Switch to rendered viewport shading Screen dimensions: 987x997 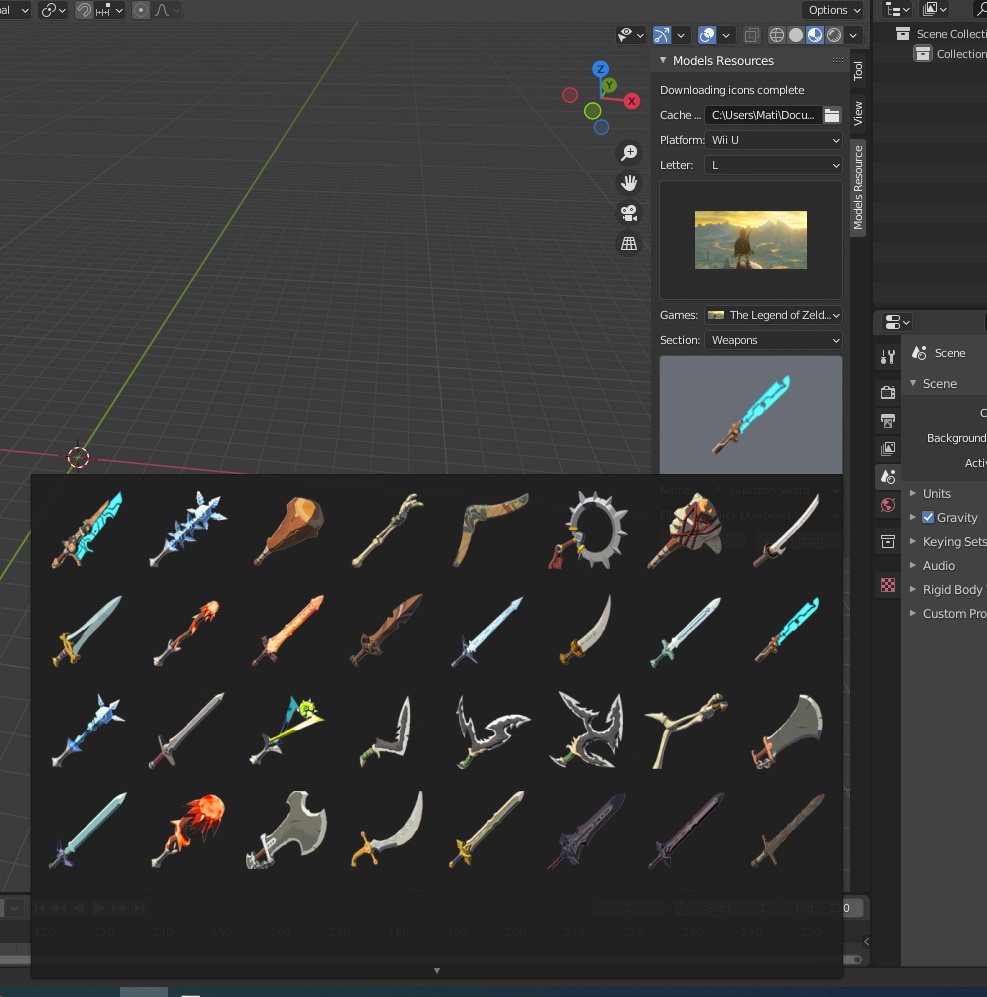(834, 35)
